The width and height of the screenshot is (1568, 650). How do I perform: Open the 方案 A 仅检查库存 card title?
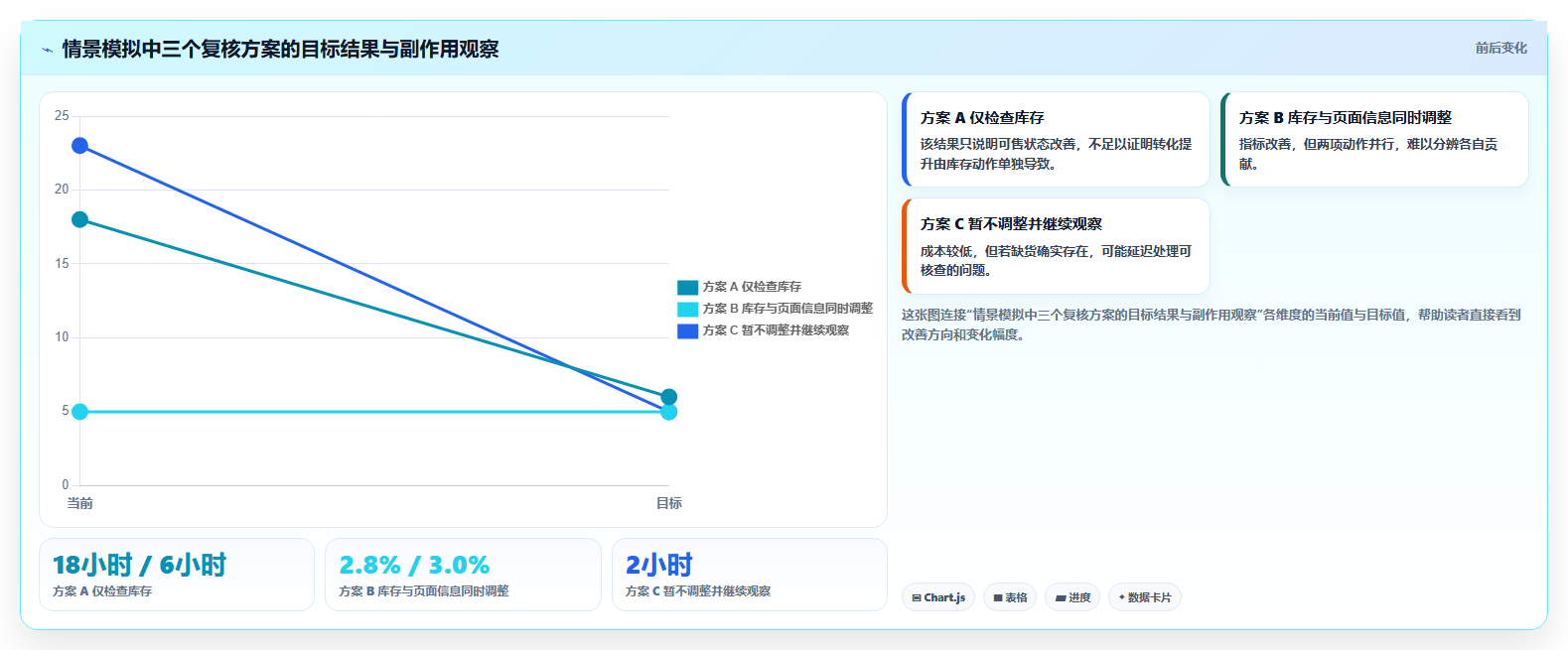tap(982, 117)
